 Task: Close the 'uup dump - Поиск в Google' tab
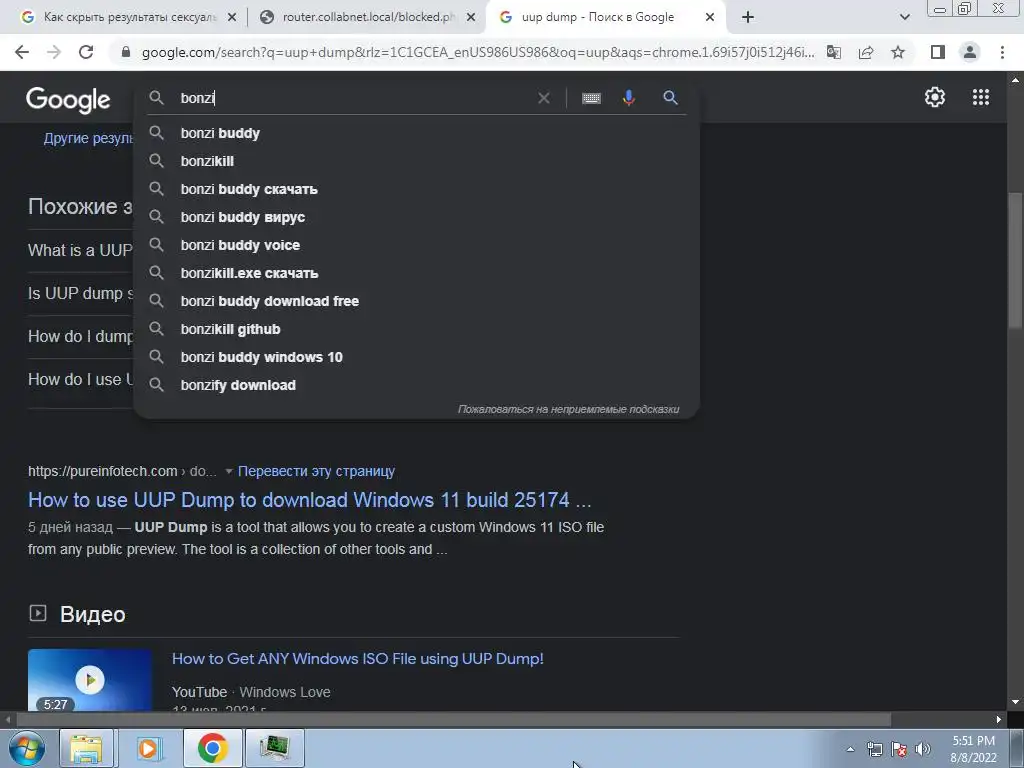710,18
